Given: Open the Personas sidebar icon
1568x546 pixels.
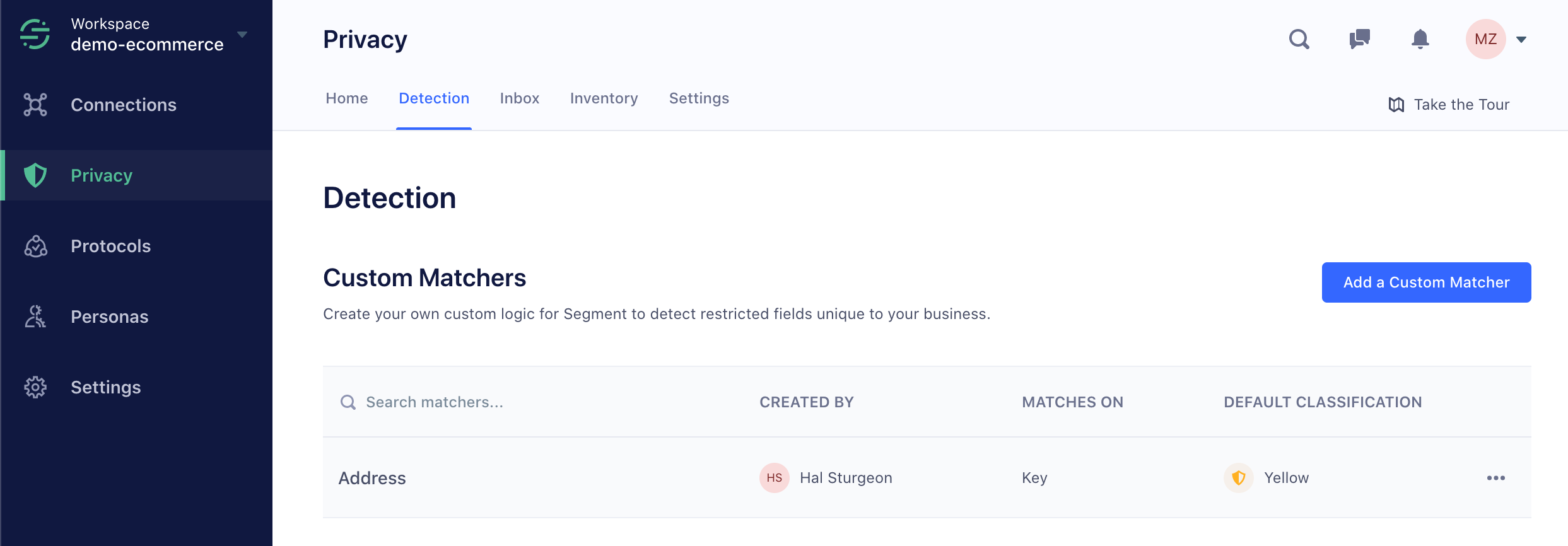Looking at the screenshot, I should click(35, 317).
